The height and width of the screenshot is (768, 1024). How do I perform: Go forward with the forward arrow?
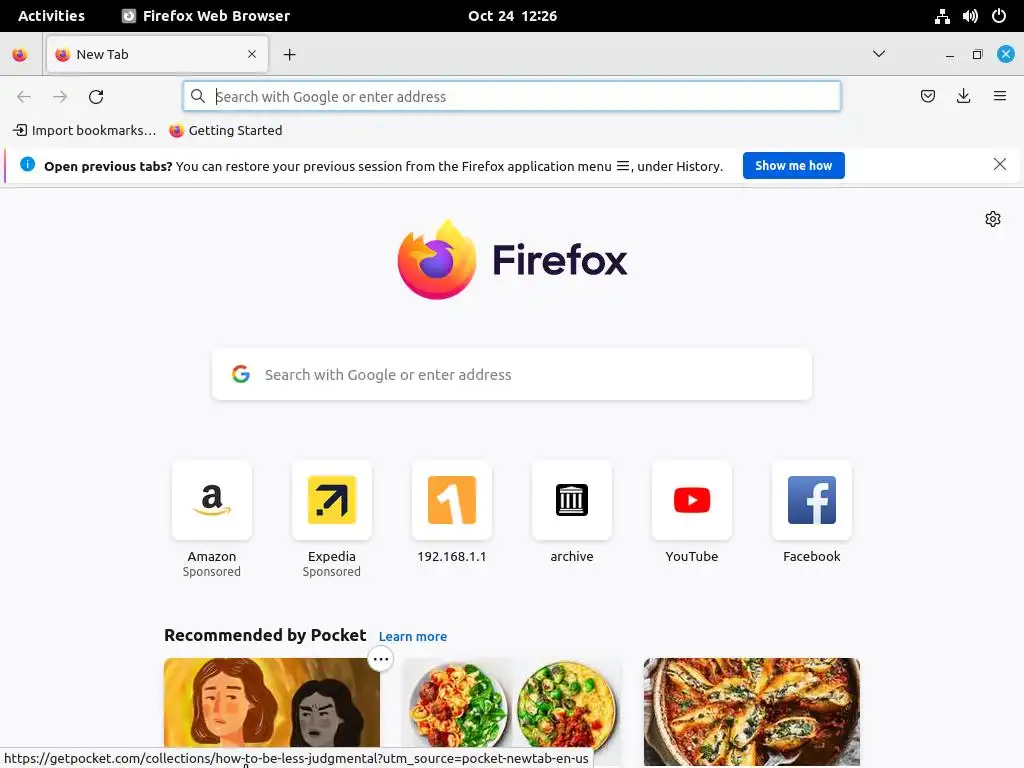pos(60,97)
